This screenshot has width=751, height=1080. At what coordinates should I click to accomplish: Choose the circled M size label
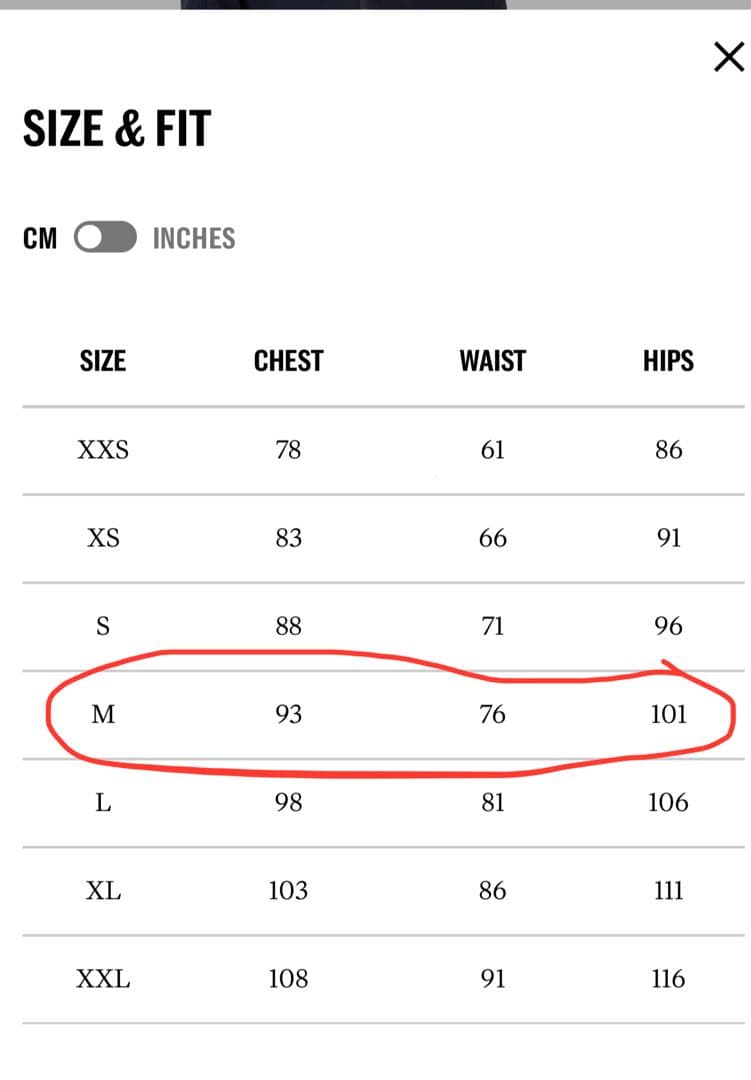103,714
